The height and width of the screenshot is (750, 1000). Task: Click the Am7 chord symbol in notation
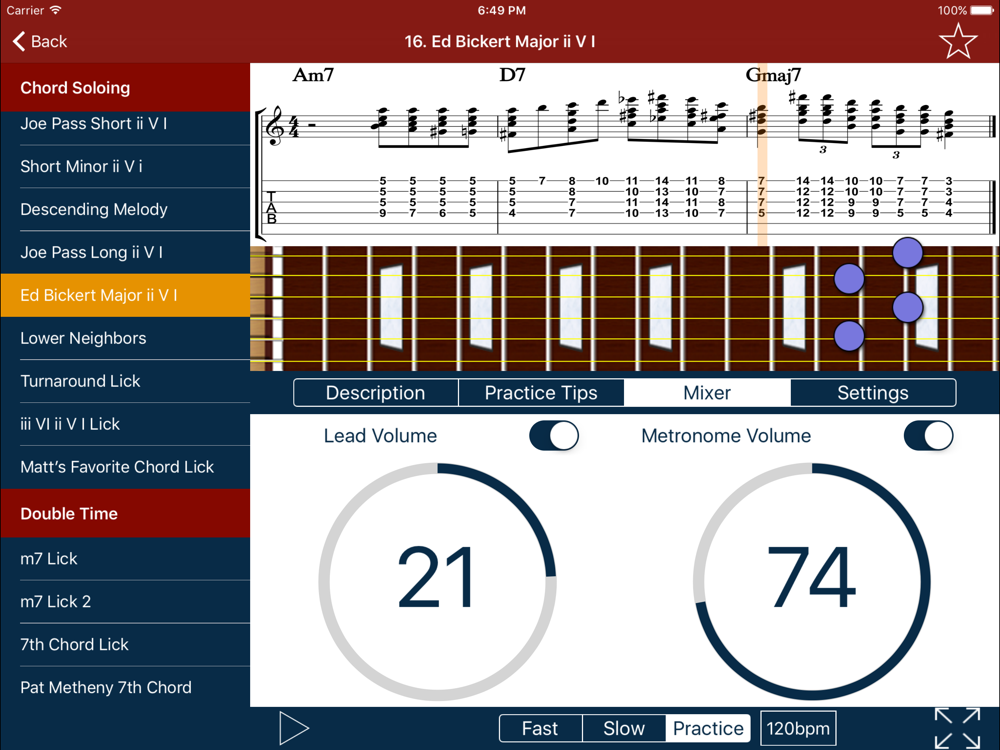312,75
